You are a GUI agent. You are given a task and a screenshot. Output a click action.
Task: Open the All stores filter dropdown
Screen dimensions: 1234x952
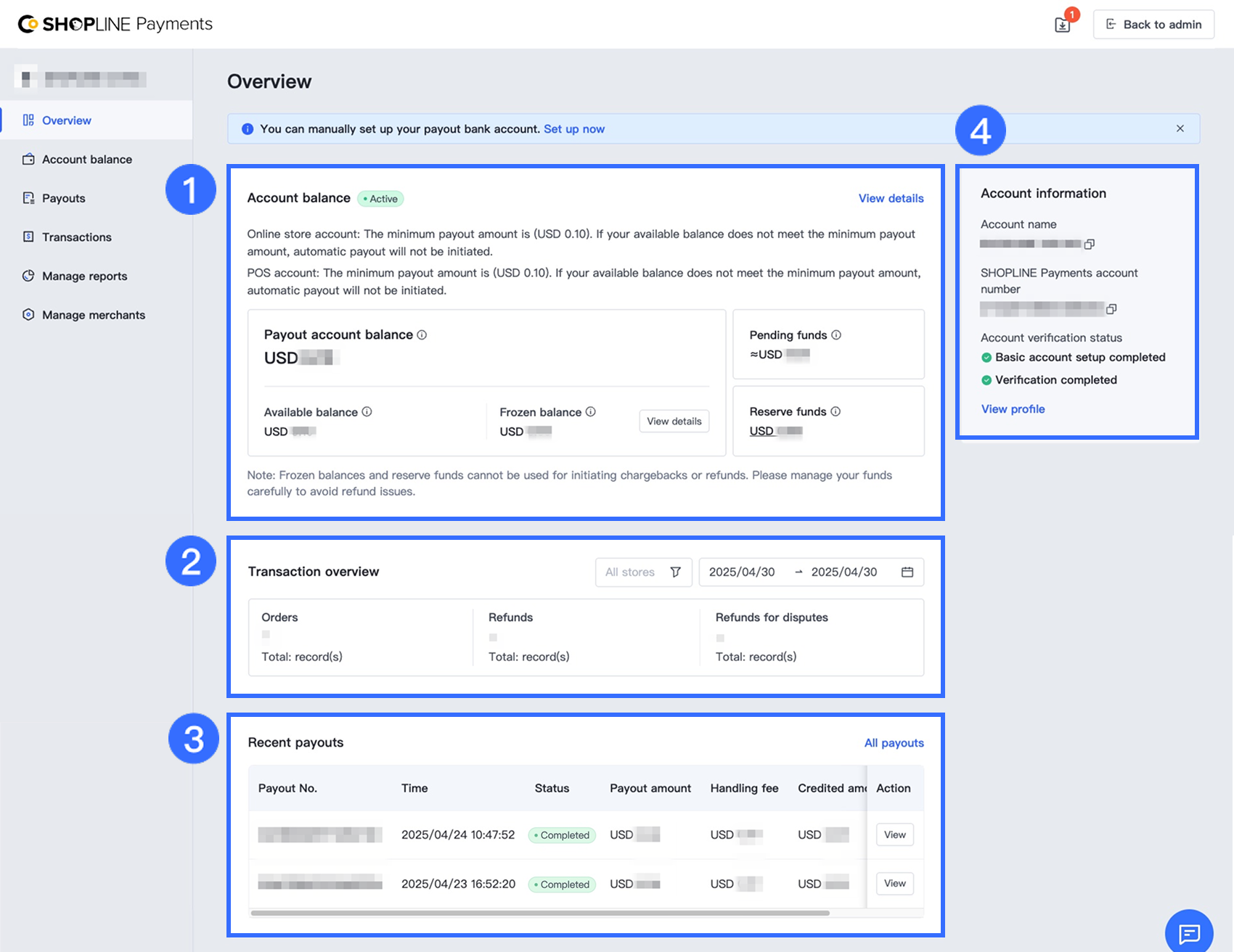click(x=643, y=572)
